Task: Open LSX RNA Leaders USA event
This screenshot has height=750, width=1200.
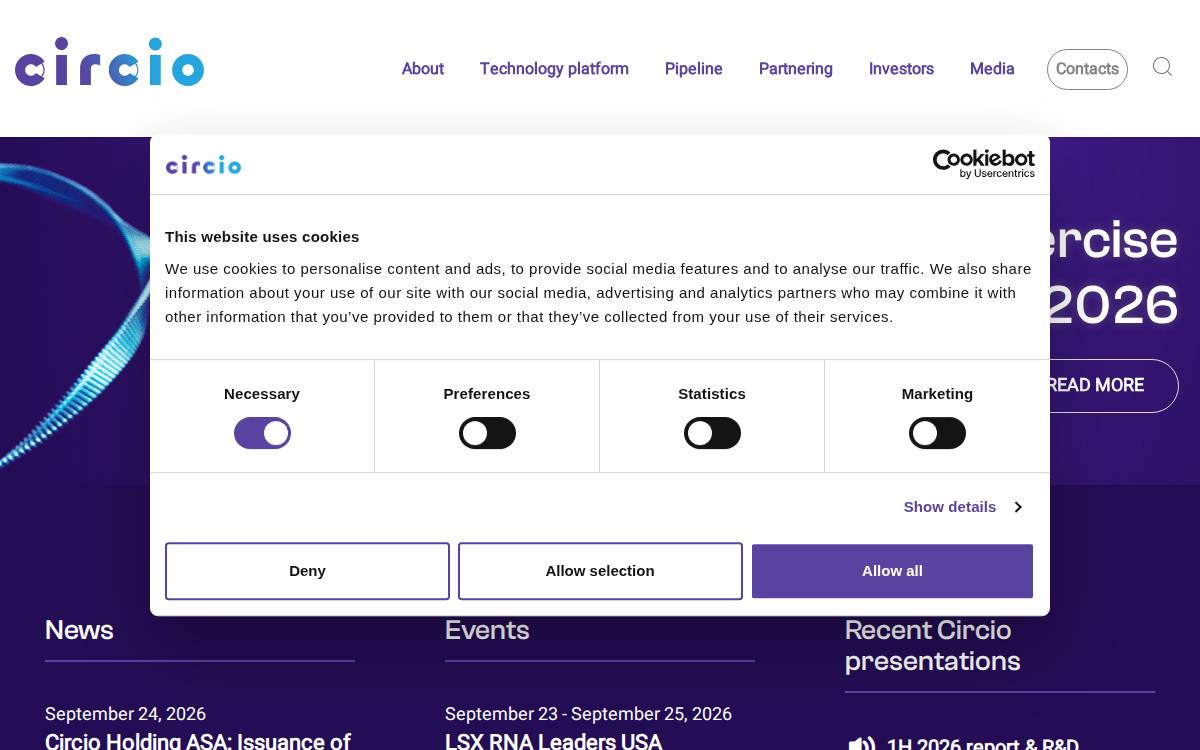Action: (x=553, y=741)
